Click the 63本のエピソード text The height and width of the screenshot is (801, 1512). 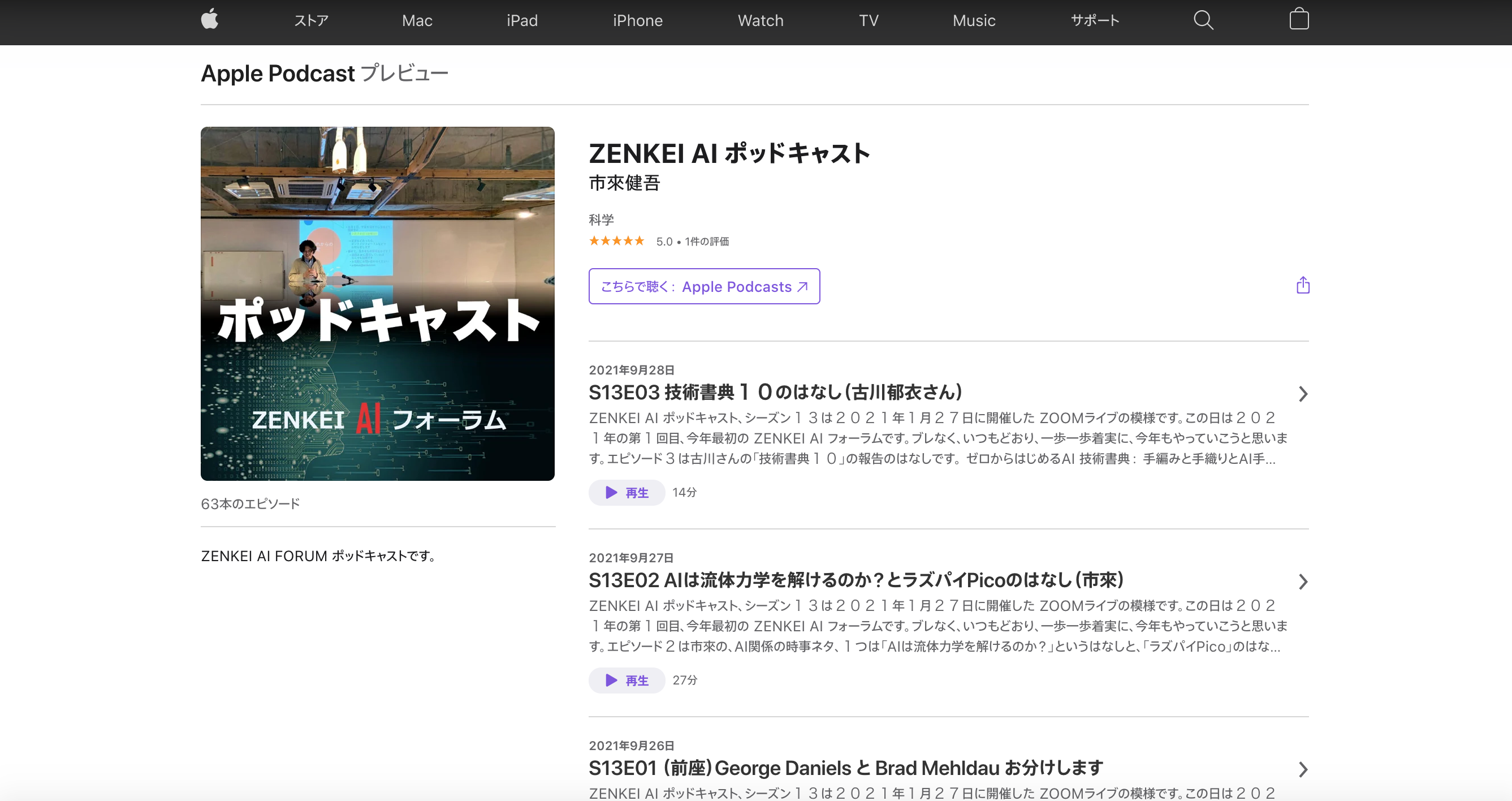click(x=250, y=504)
